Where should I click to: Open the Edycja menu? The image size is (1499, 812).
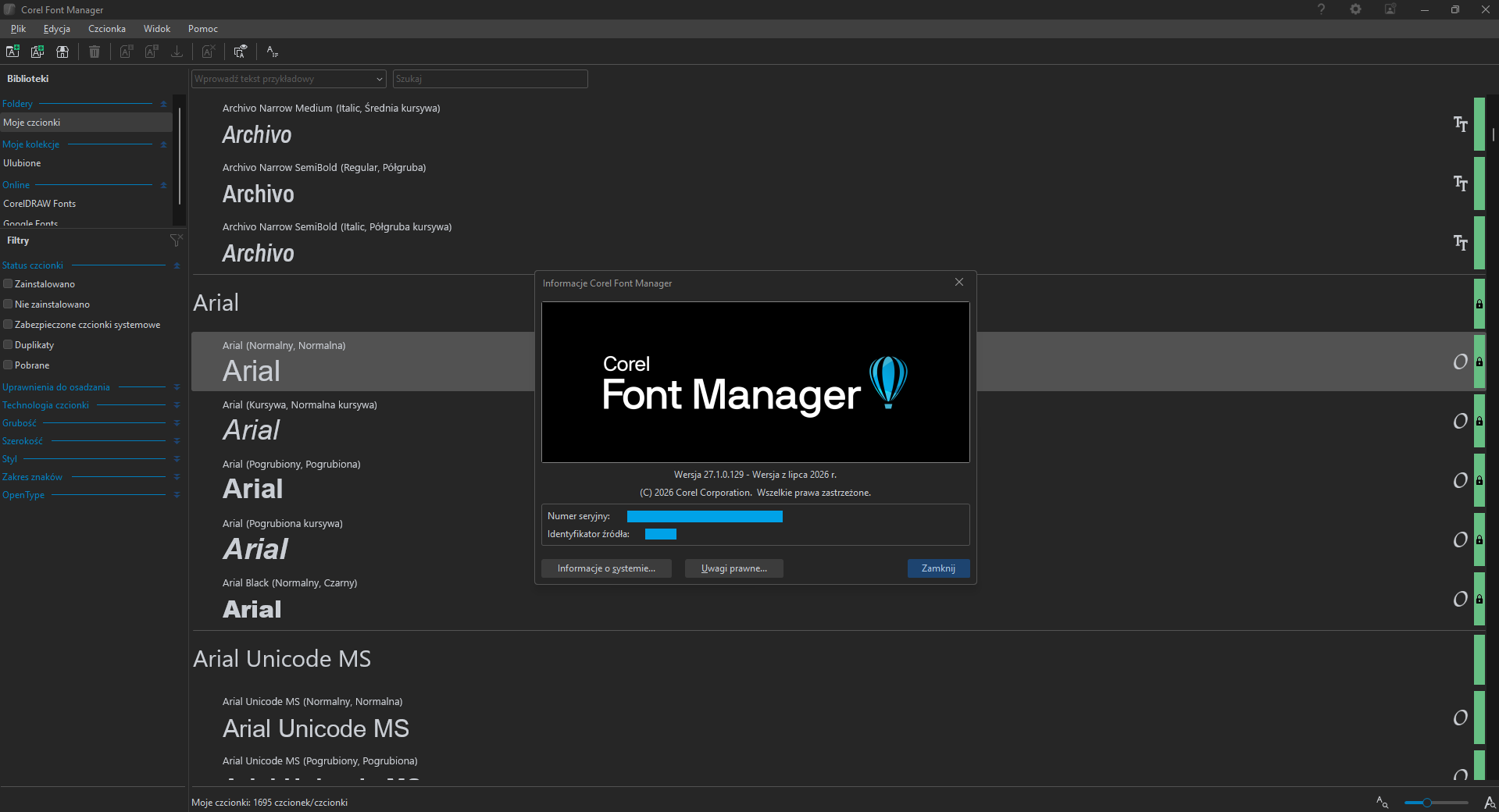pos(57,29)
